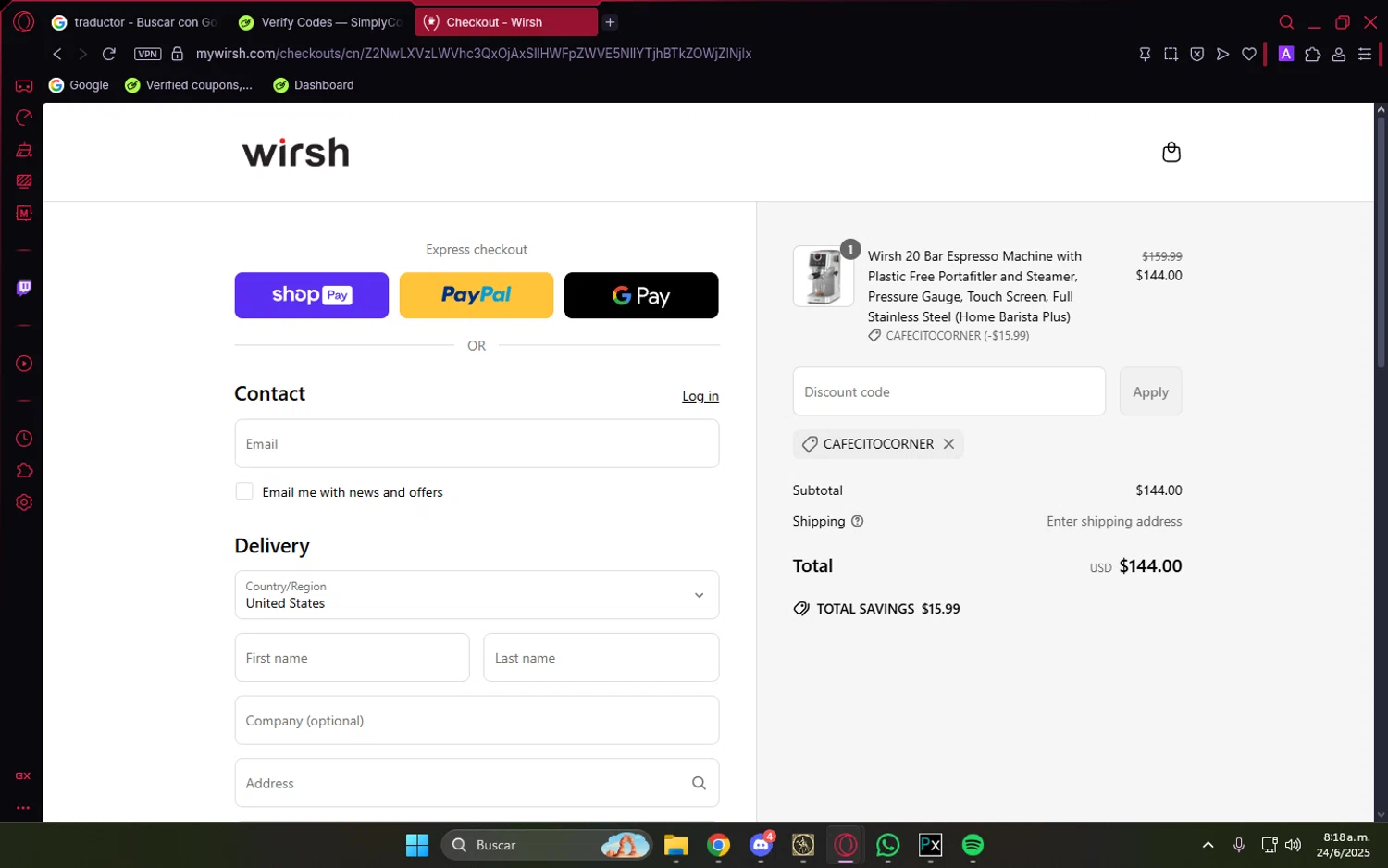This screenshot has height=868, width=1388.
Task: Open the Windows Start menu
Action: 417,845
